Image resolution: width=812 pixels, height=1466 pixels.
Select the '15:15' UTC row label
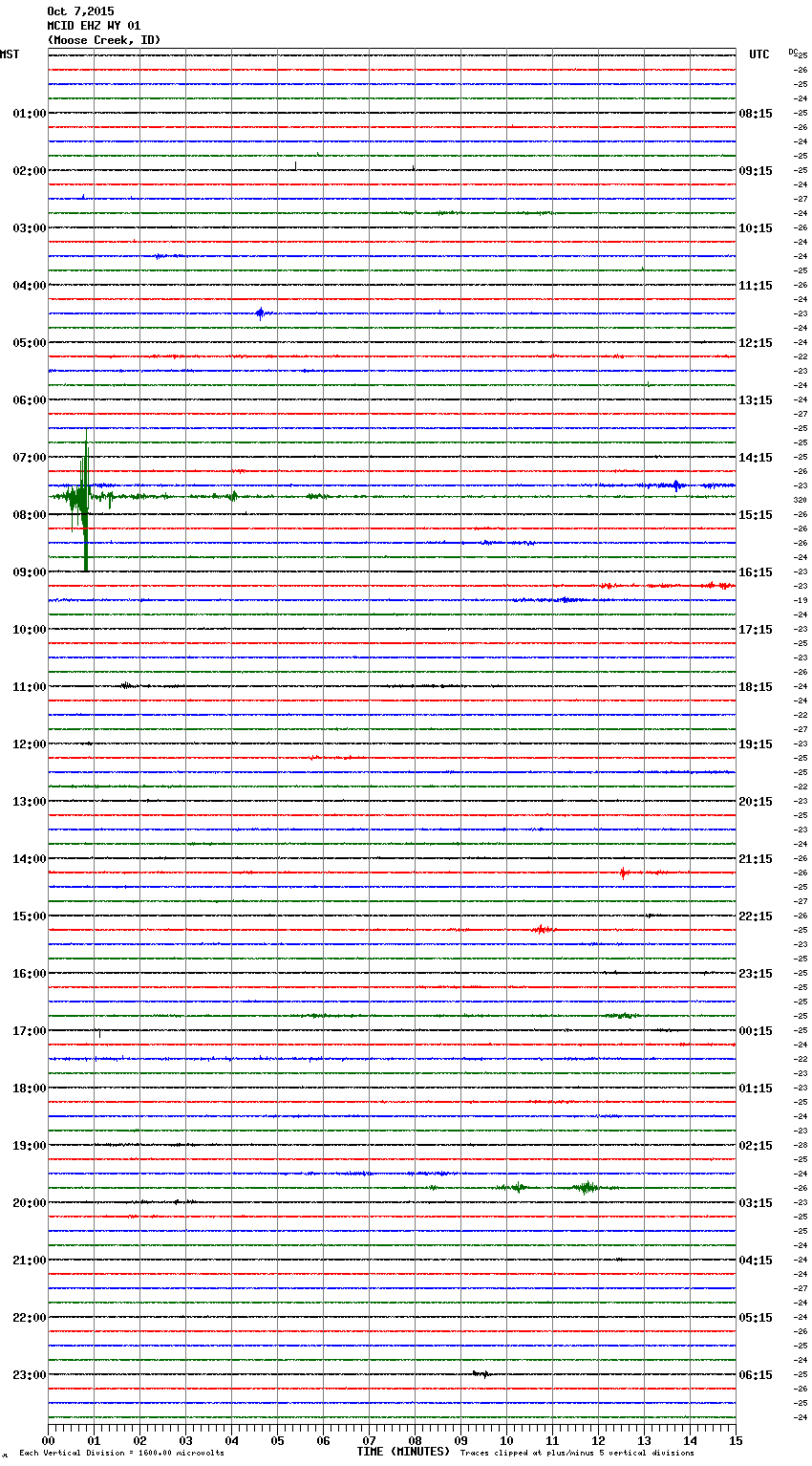tap(756, 514)
